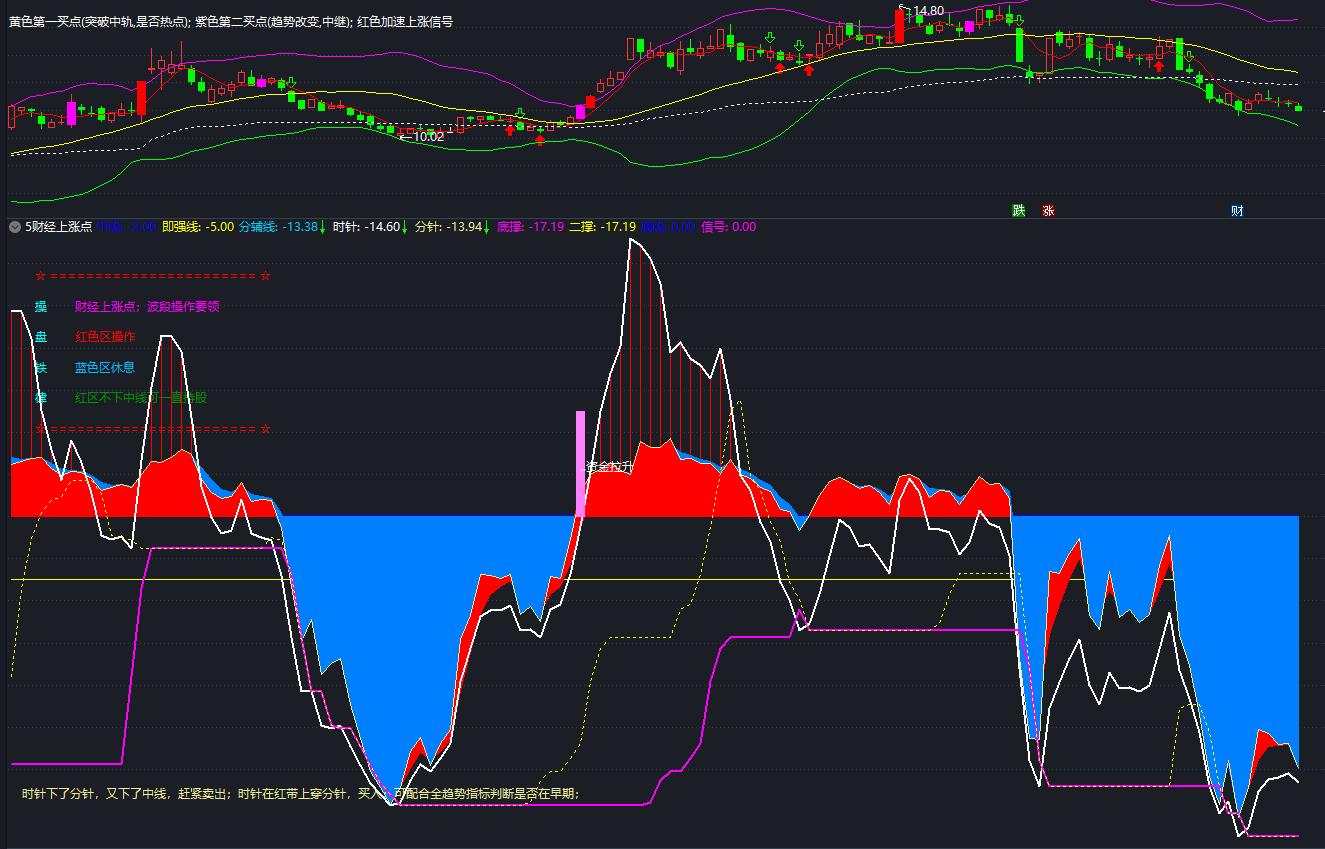Viewport: 1325px width, 849px height.
Task: Collapse the indicator panel via the circled chevron
Action: (15, 227)
